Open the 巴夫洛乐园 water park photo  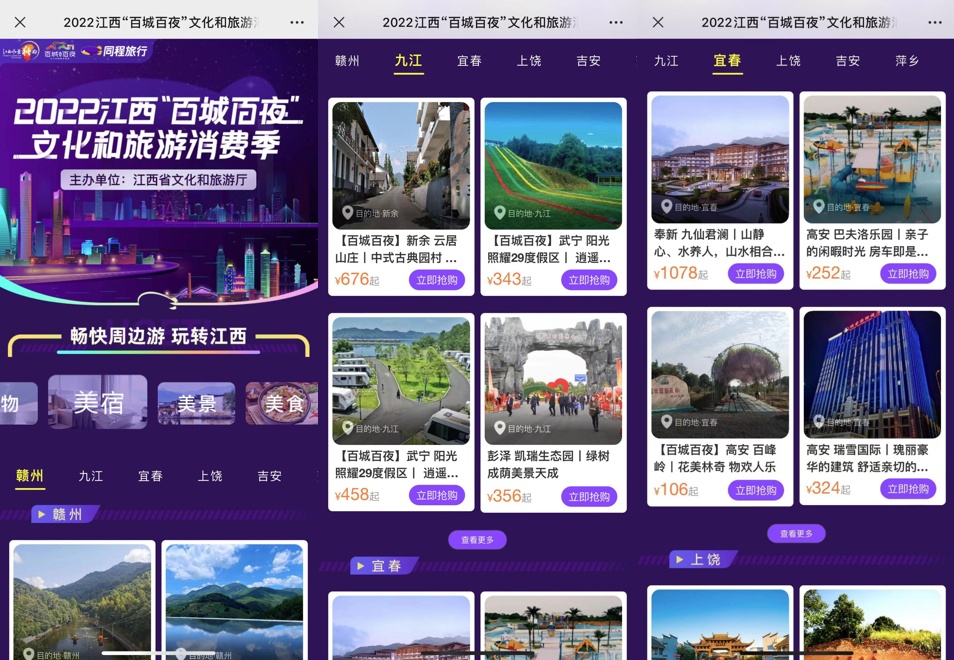[x=872, y=159]
